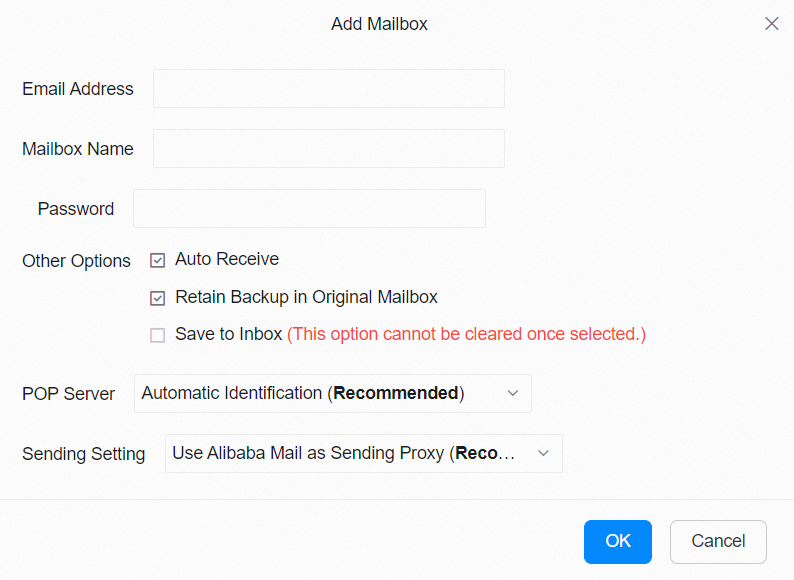Viewport: 794px width, 580px height.
Task: Click the Other Options label
Action: coord(76,261)
